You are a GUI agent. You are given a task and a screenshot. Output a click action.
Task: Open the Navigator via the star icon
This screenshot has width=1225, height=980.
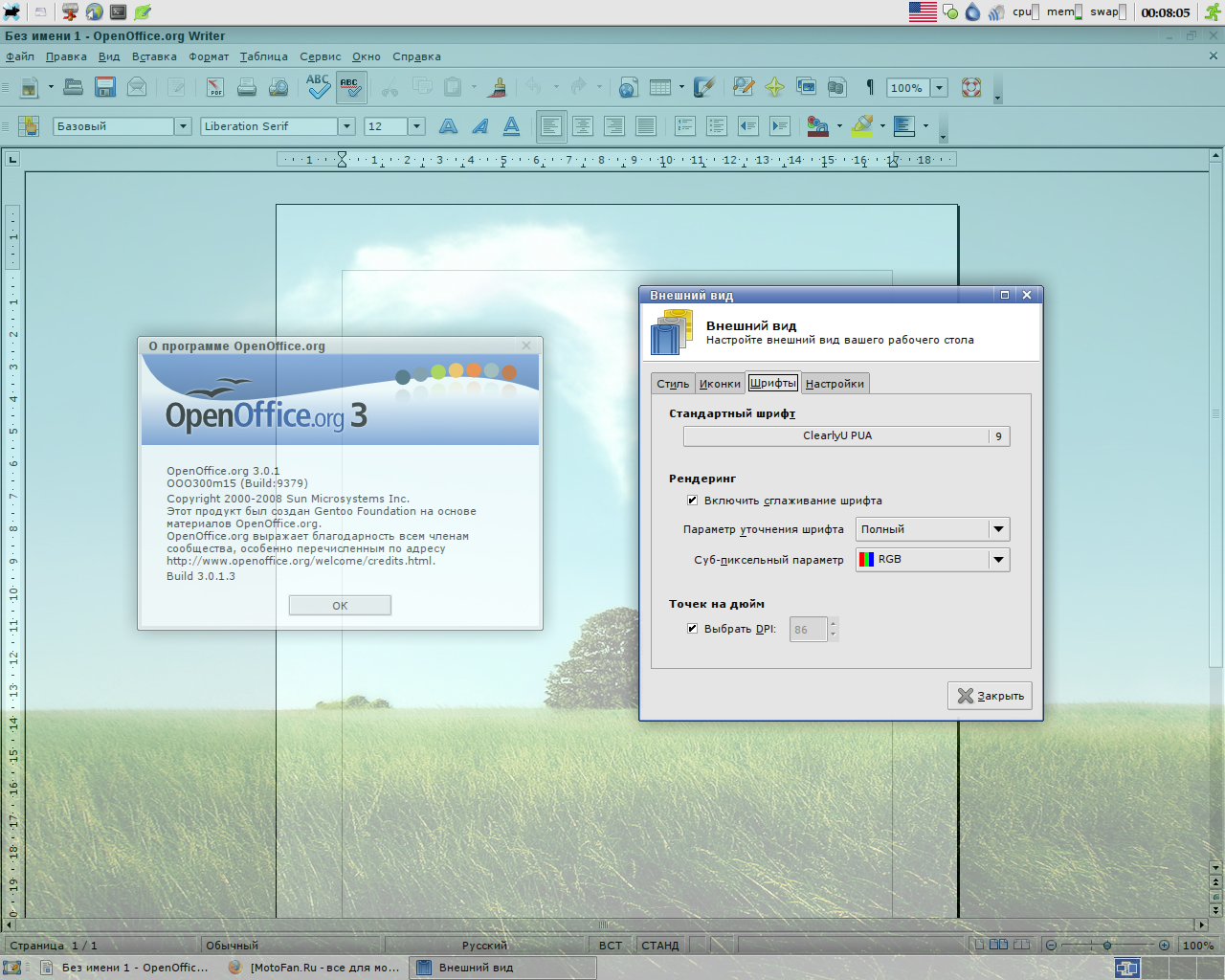tap(775, 88)
